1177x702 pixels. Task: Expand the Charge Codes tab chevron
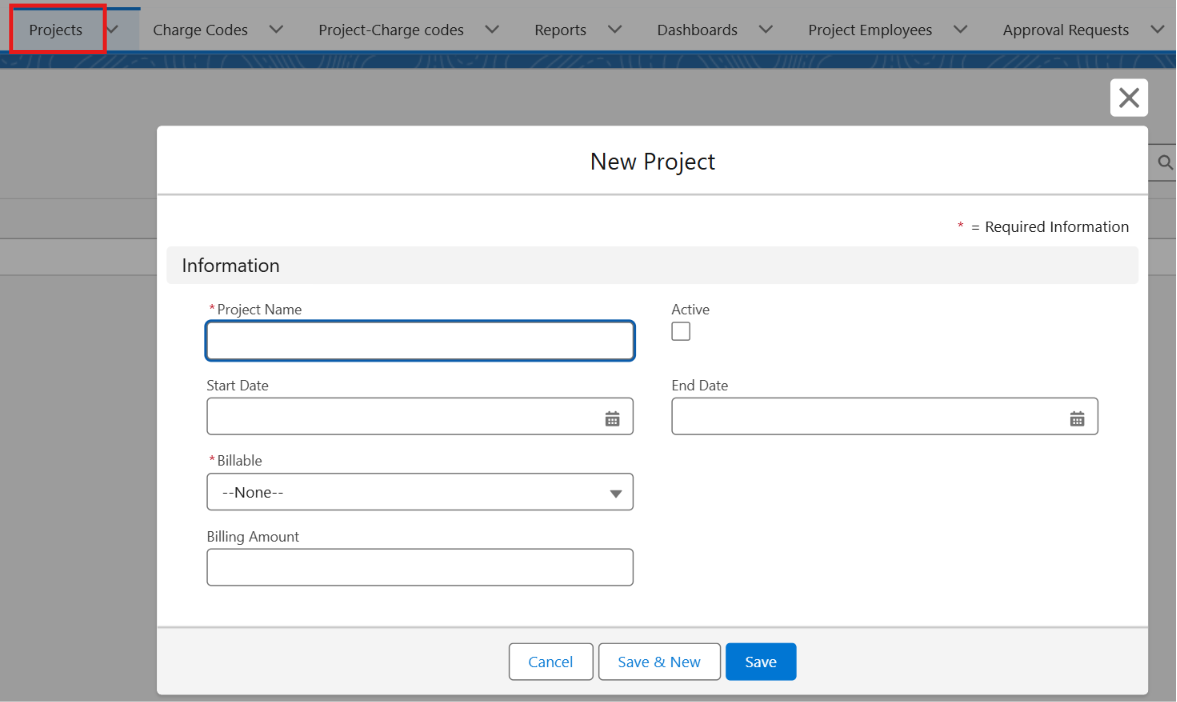point(276,29)
